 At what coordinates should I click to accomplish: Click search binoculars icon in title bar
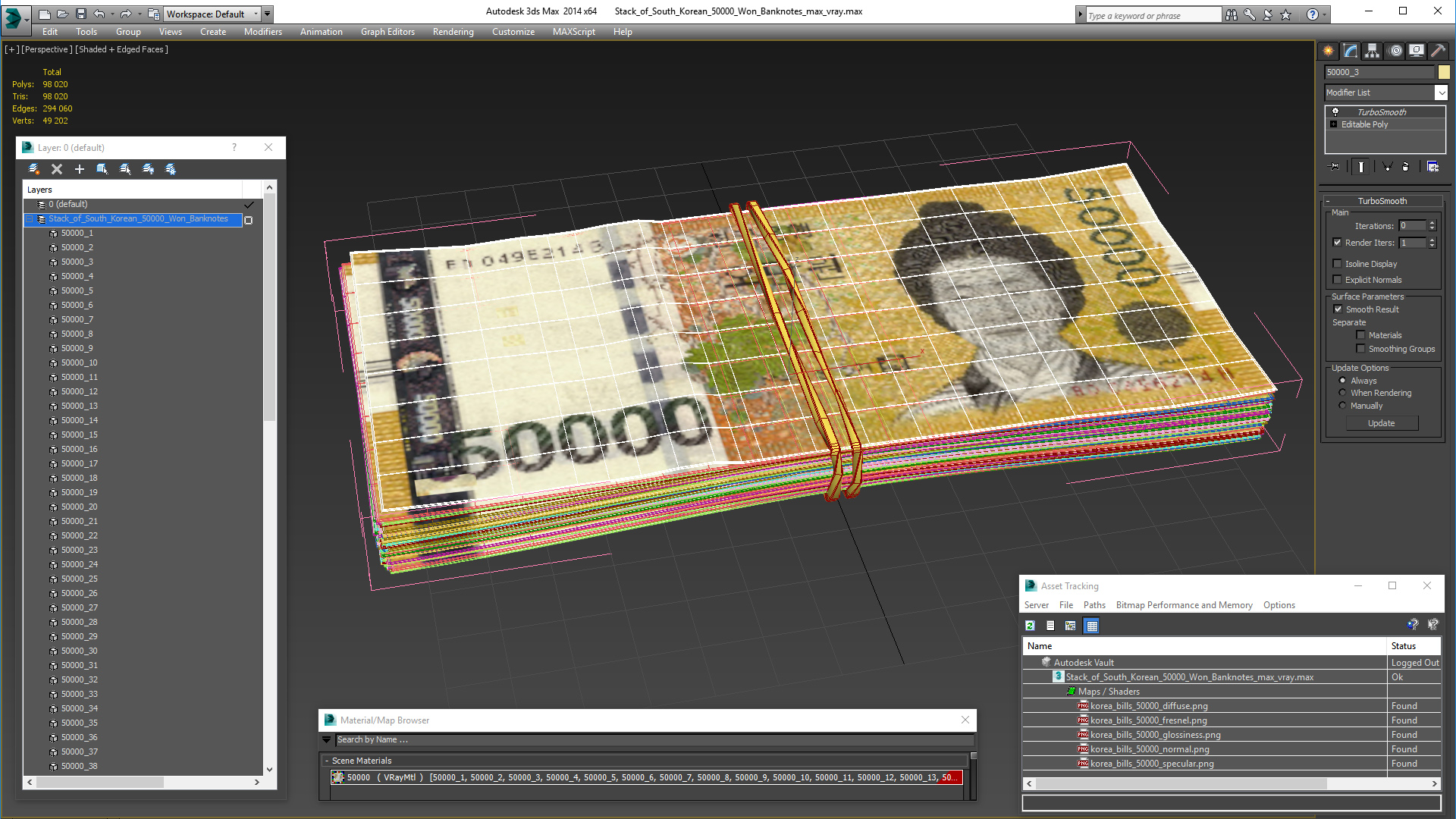[1231, 14]
